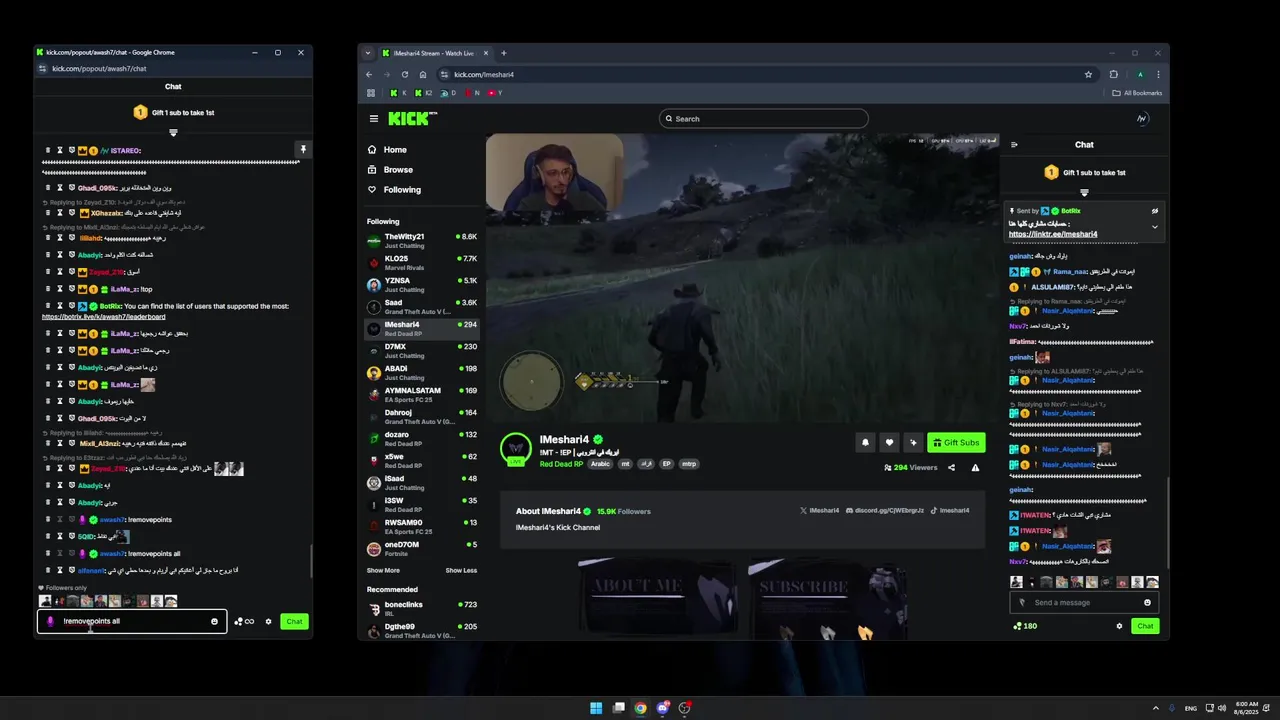
Task: Click Show More in Following list
Action: click(x=383, y=570)
